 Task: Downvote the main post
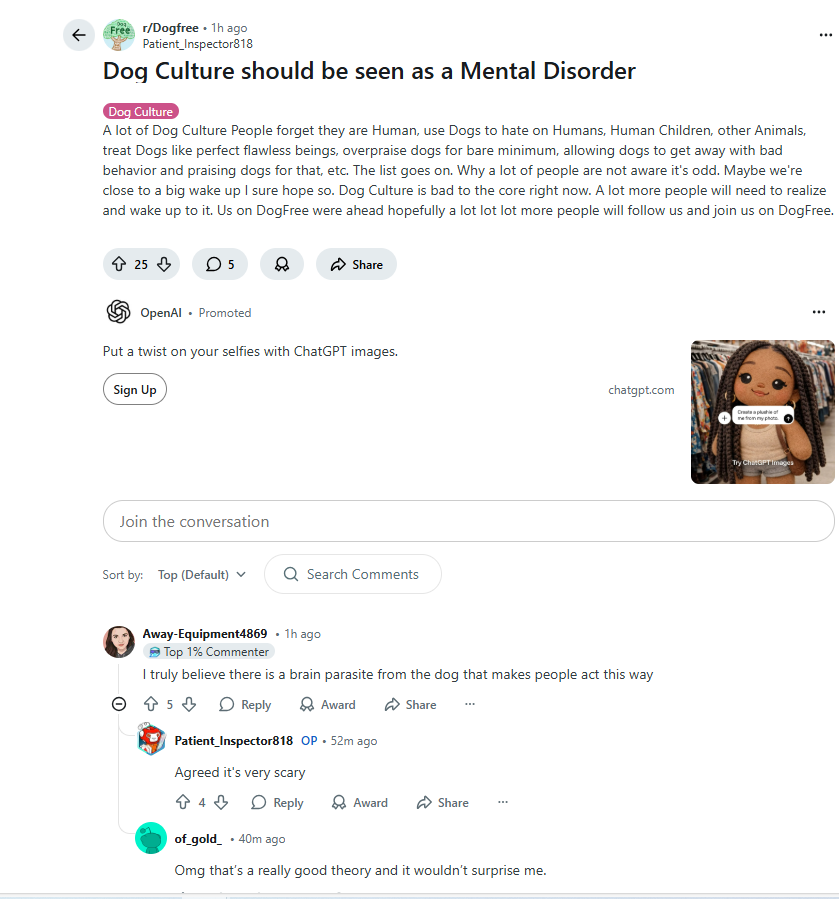[x=164, y=264]
